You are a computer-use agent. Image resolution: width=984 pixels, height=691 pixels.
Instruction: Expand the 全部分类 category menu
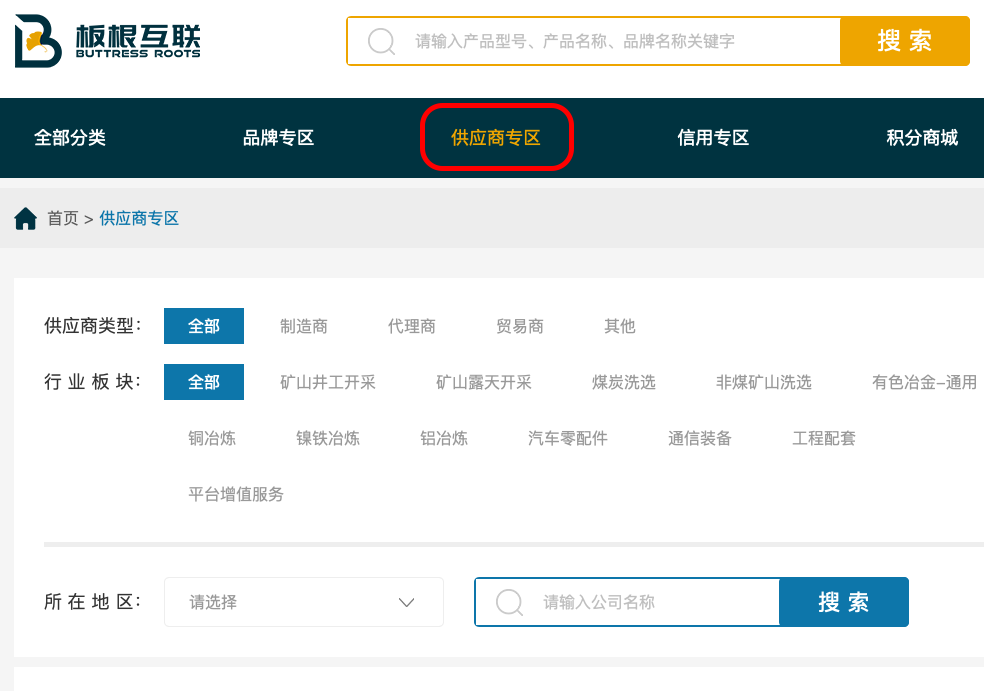[x=70, y=138]
